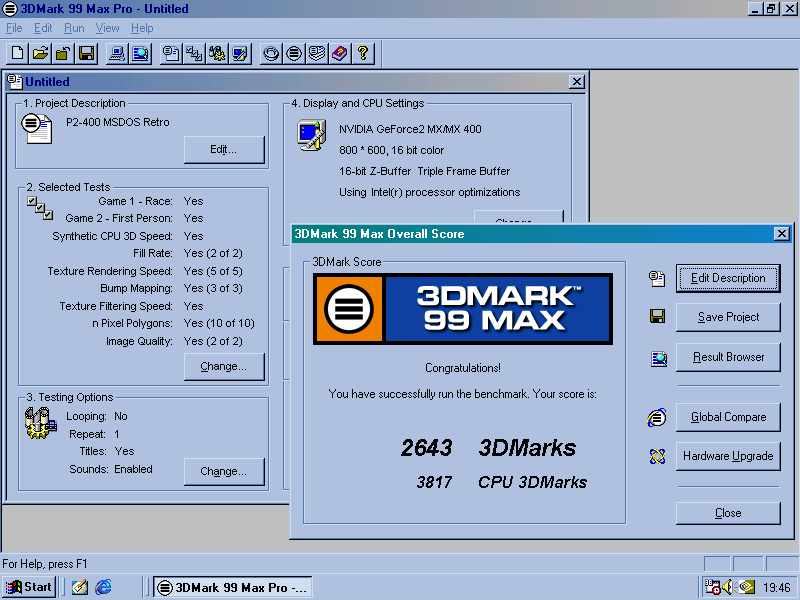This screenshot has width=800, height=600.
Task: Click the P2-400 MSDOS Retro description text
Action: pos(117,122)
